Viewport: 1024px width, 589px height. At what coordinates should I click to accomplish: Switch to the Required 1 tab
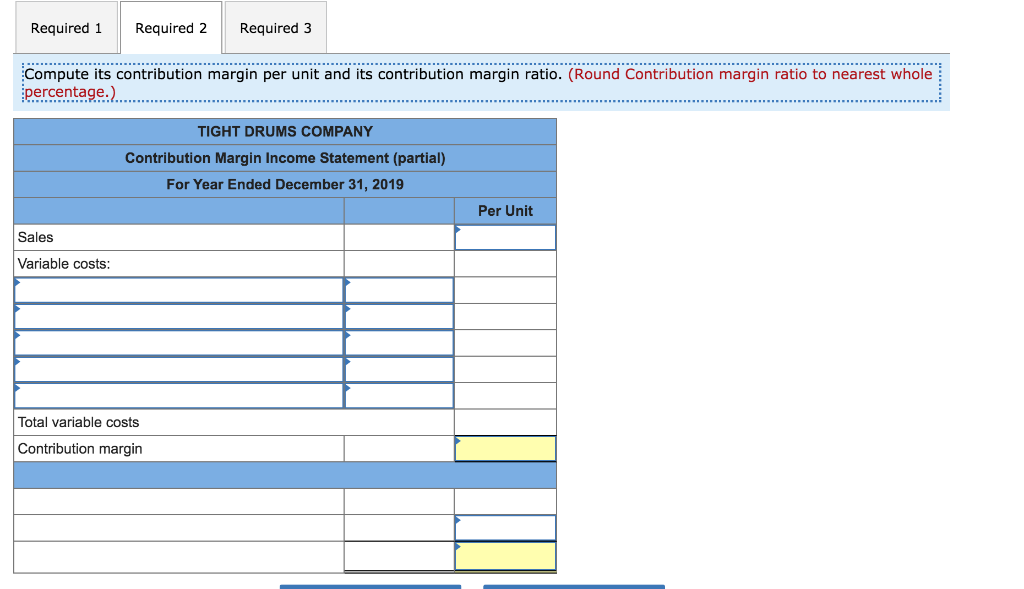coord(66,27)
